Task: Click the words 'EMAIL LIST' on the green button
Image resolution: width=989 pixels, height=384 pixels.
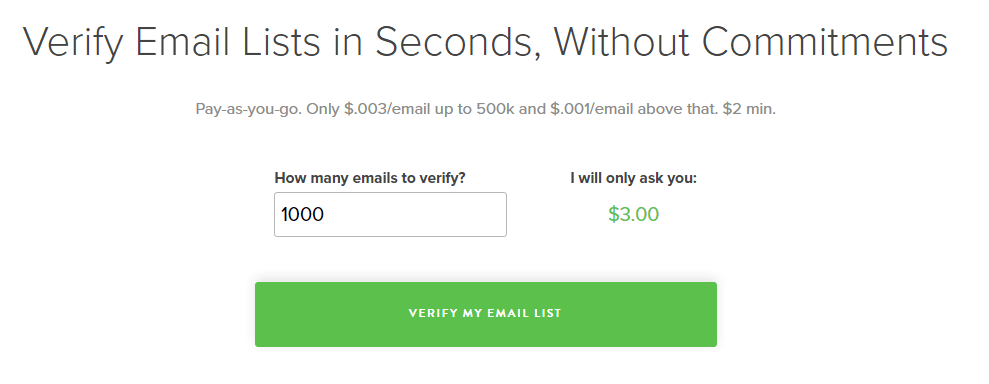Action: pos(524,313)
